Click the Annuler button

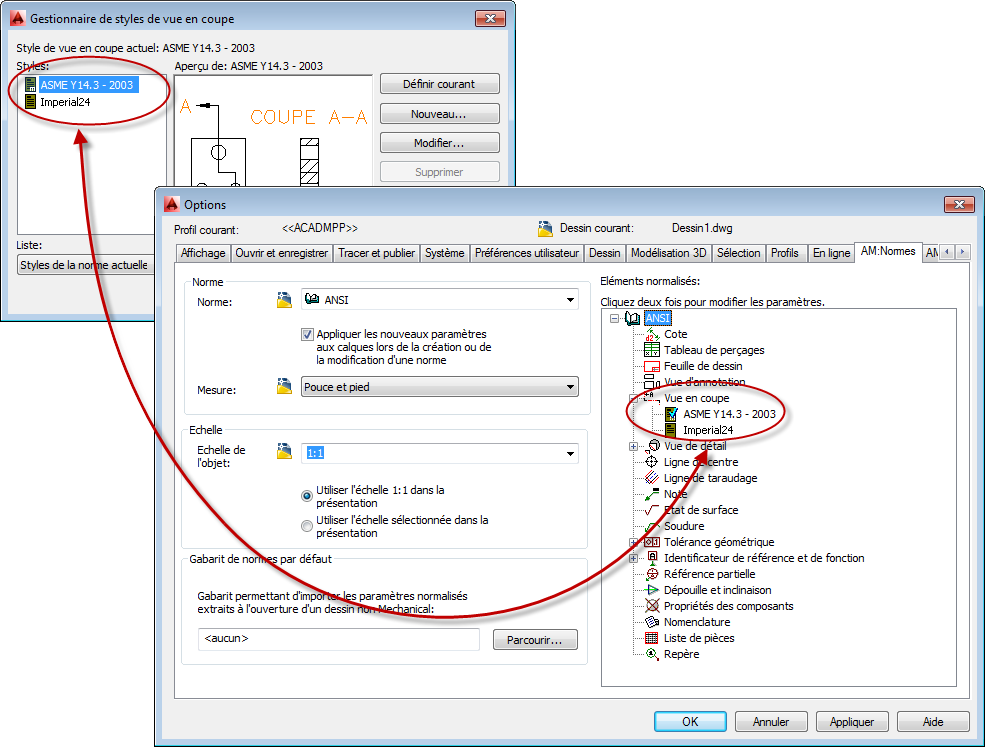[771, 722]
